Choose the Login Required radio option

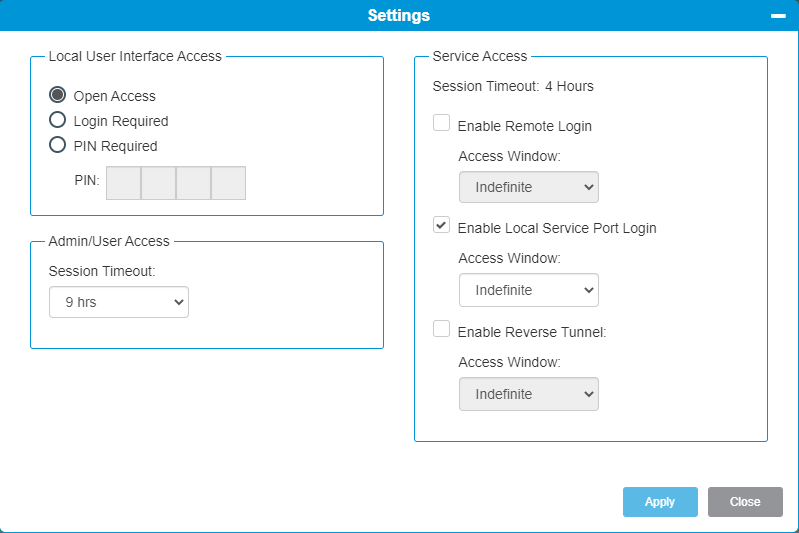click(x=58, y=120)
